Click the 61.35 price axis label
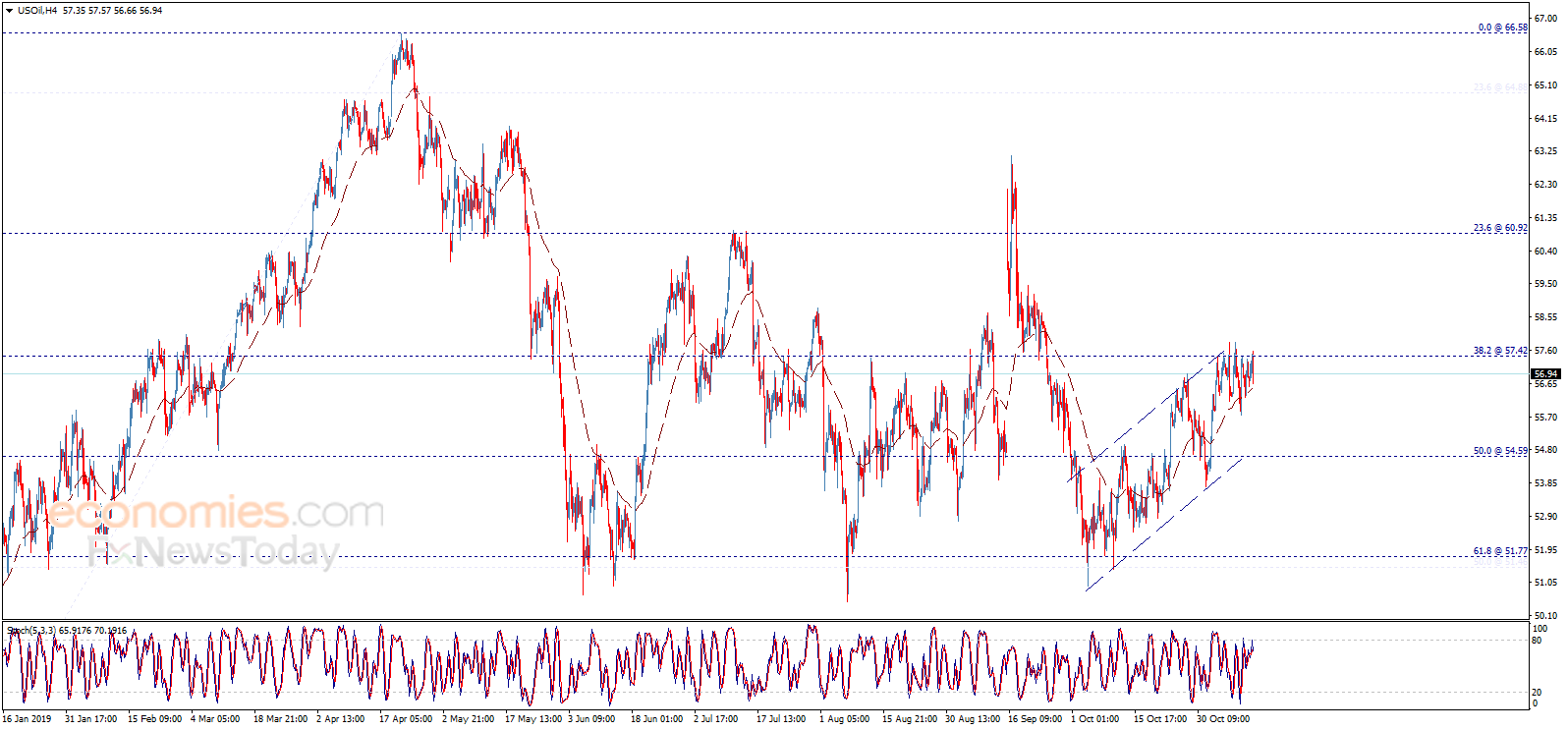The height and width of the screenshot is (730, 1568). tap(1545, 218)
